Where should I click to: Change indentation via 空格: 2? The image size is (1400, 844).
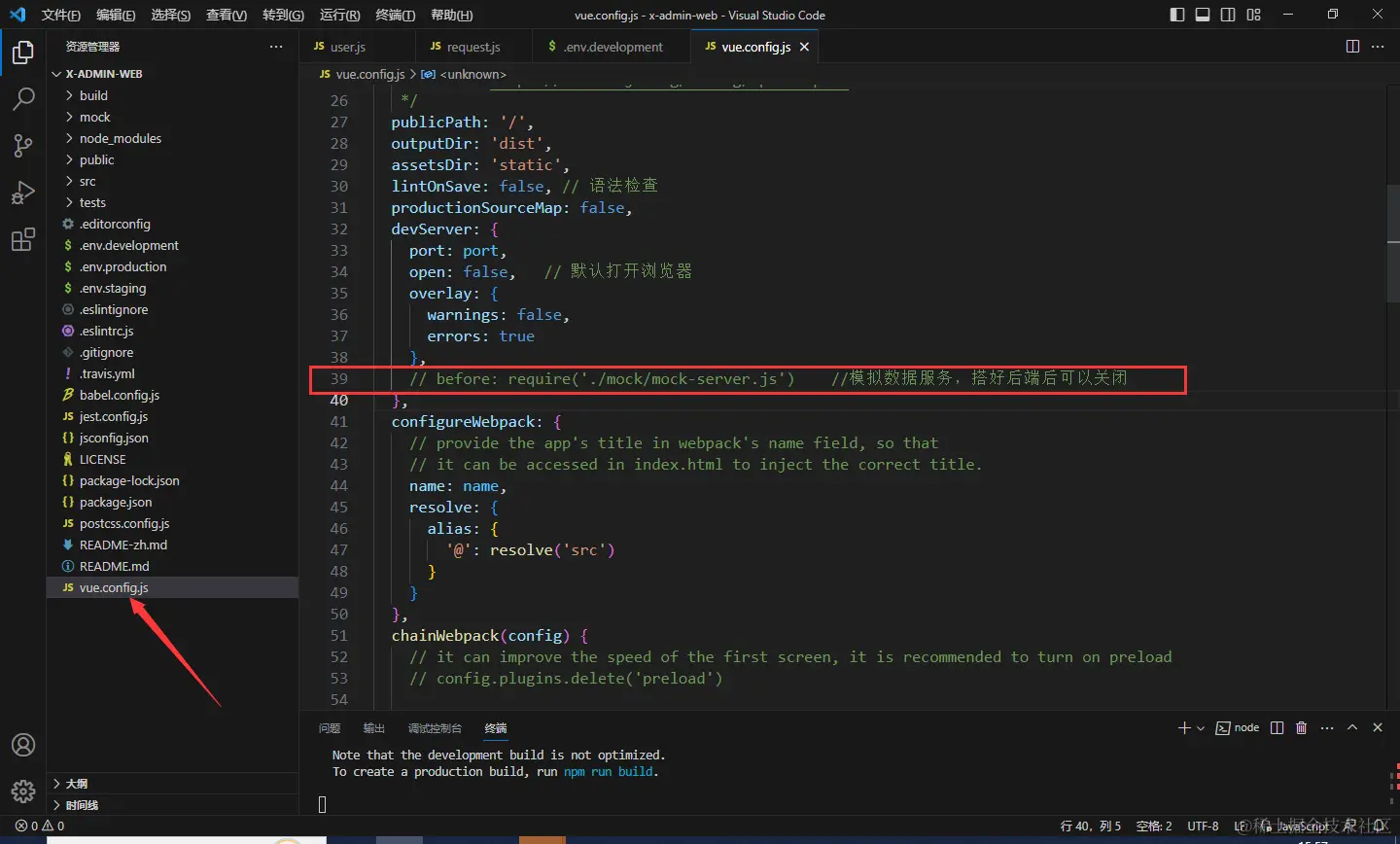tap(1154, 826)
